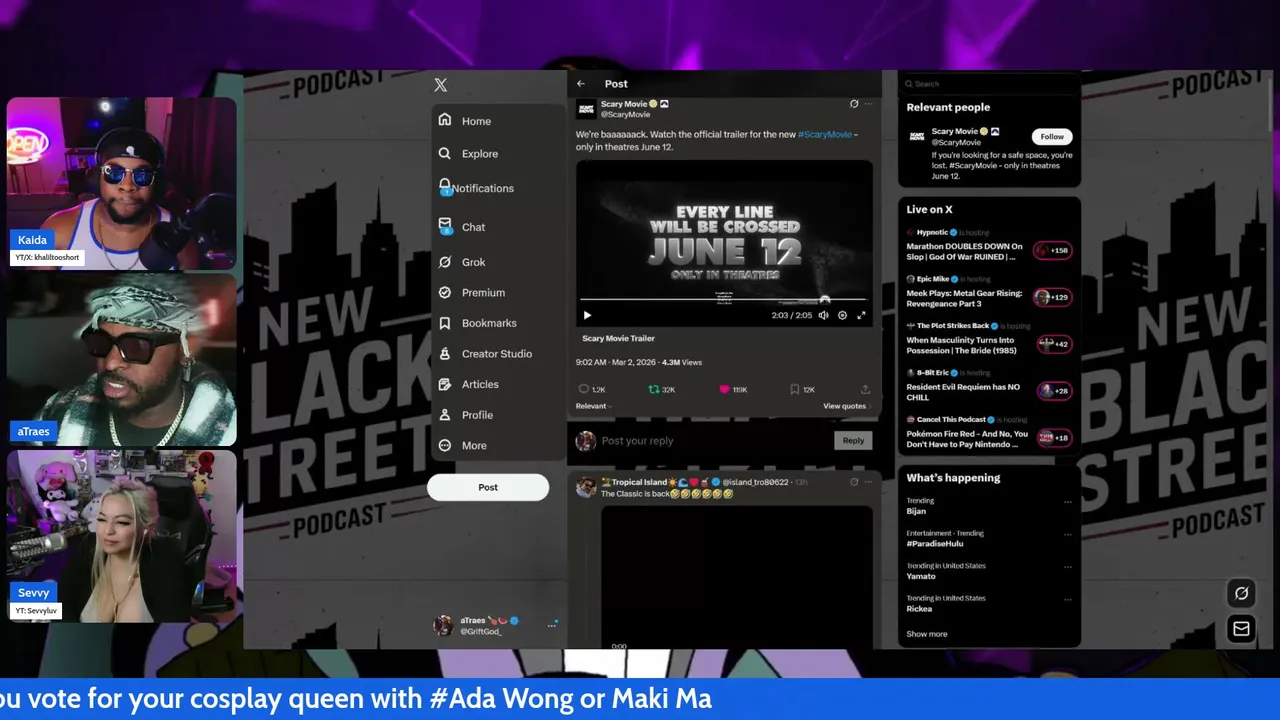Go back using the arrow beside Post

pos(581,84)
